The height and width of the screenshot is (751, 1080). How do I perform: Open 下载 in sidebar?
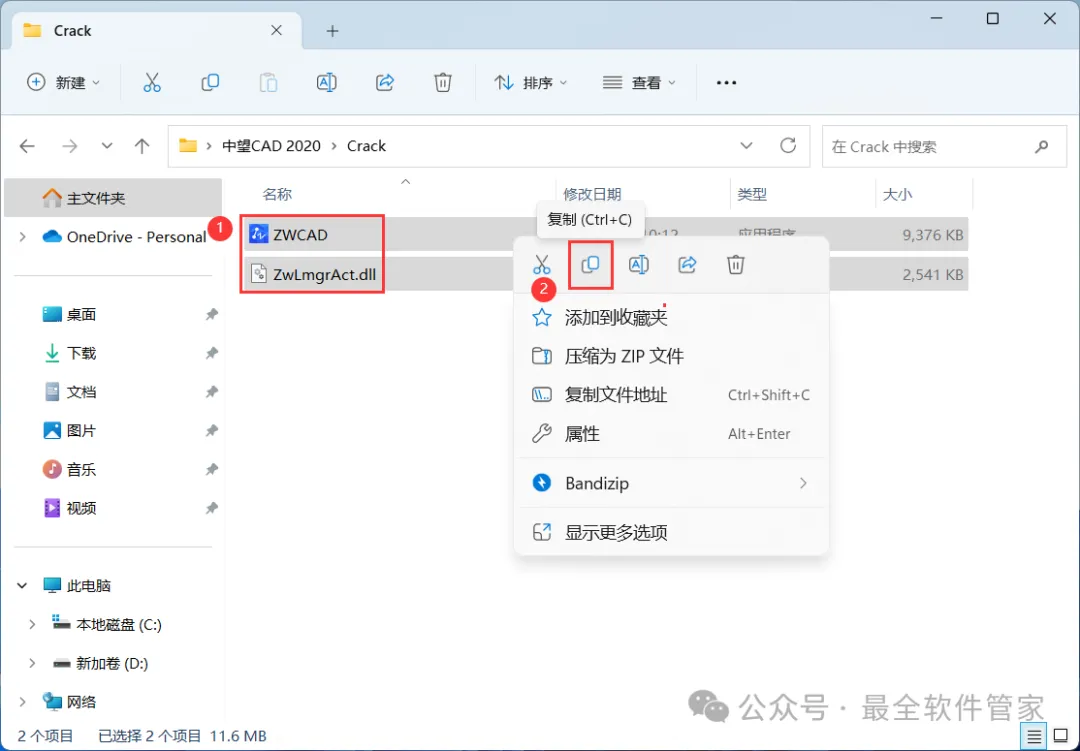[x=81, y=353]
